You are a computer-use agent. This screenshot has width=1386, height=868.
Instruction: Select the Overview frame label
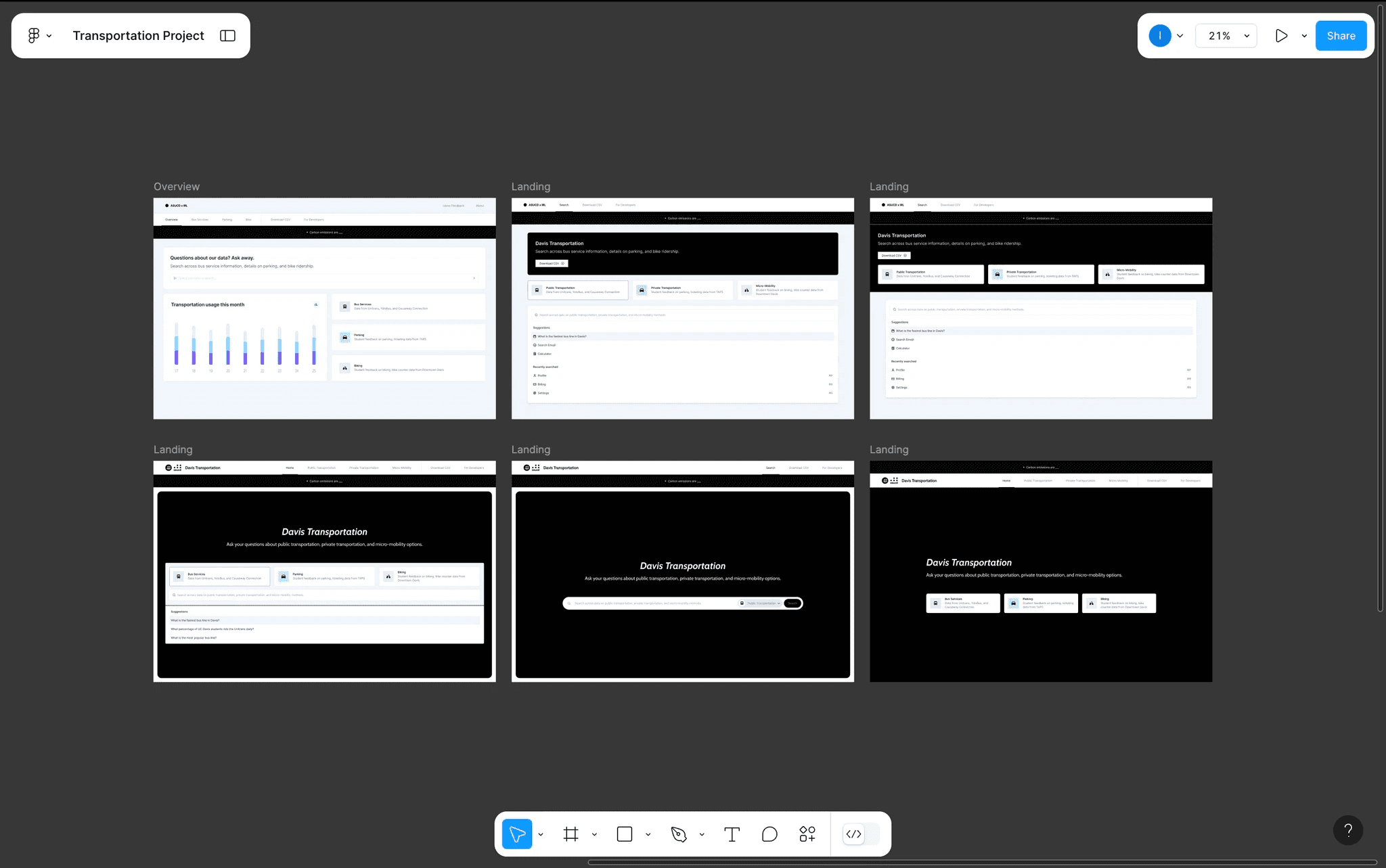(176, 187)
